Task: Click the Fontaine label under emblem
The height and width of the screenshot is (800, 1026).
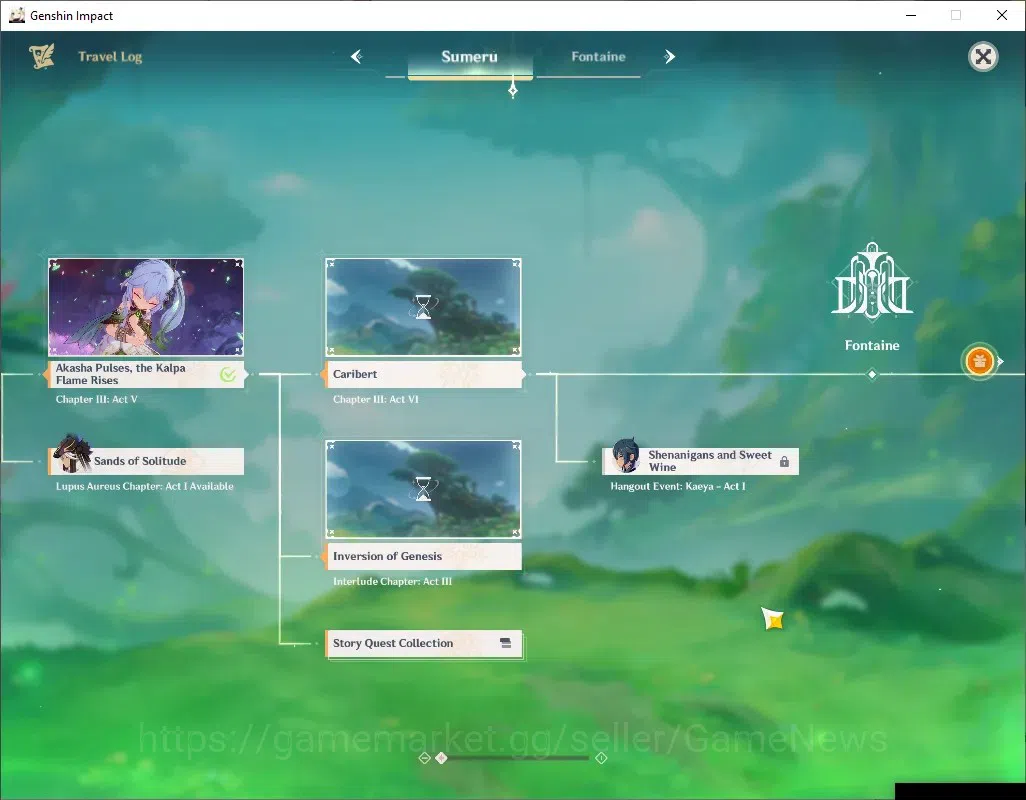Action: click(872, 345)
